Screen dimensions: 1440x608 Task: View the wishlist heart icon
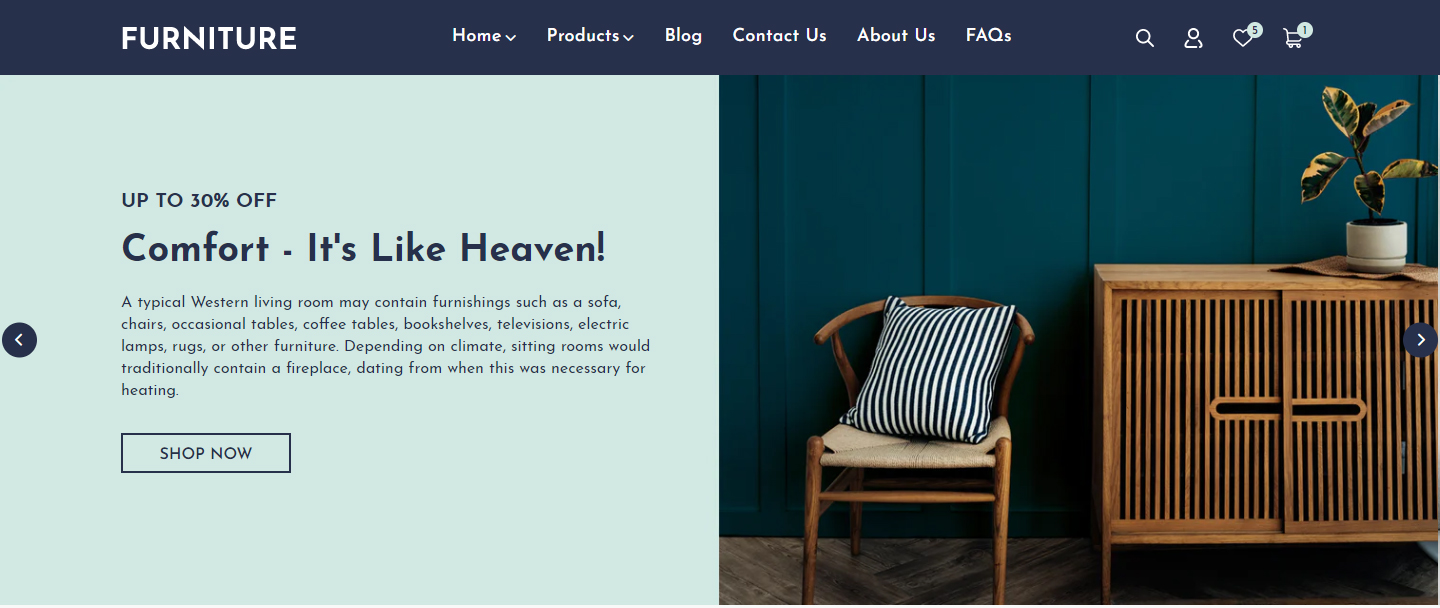click(x=1242, y=39)
